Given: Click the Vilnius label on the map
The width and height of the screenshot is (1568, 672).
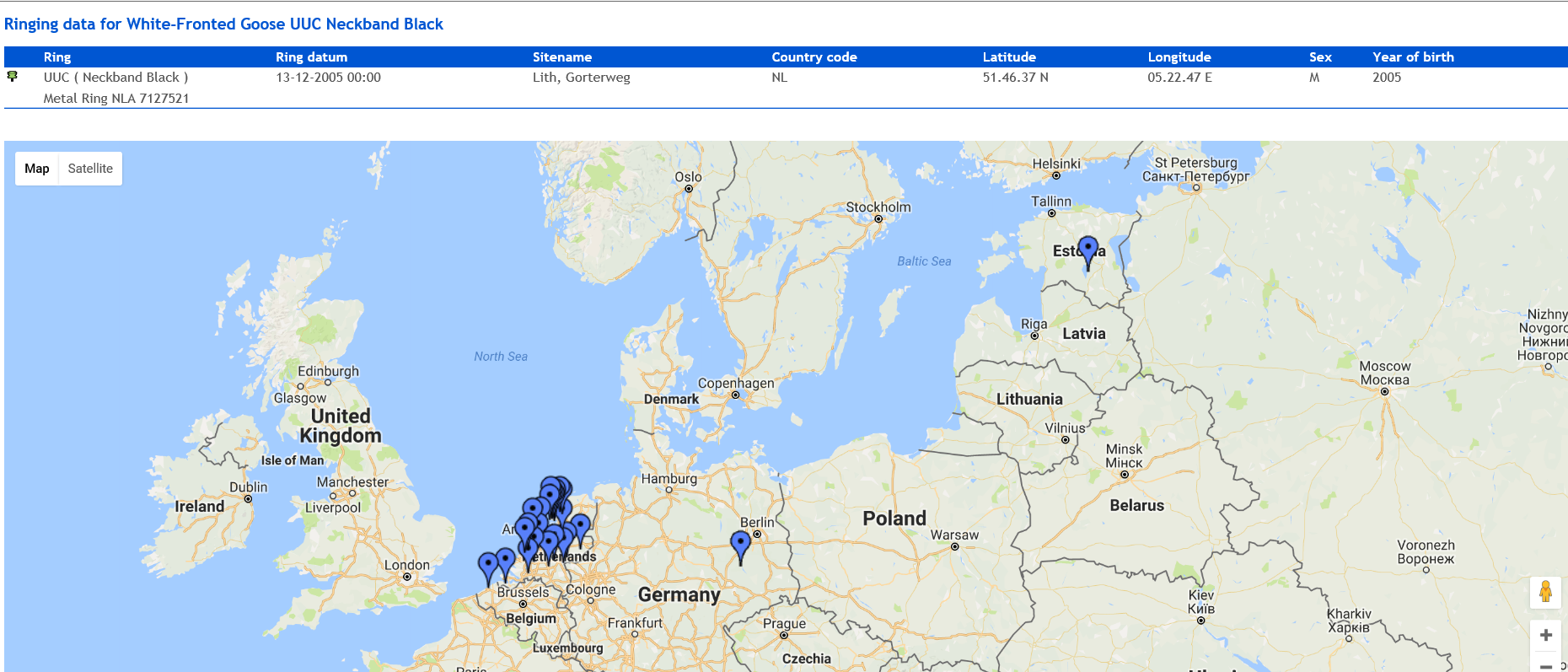Looking at the screenshot, I should (1065, 428).
